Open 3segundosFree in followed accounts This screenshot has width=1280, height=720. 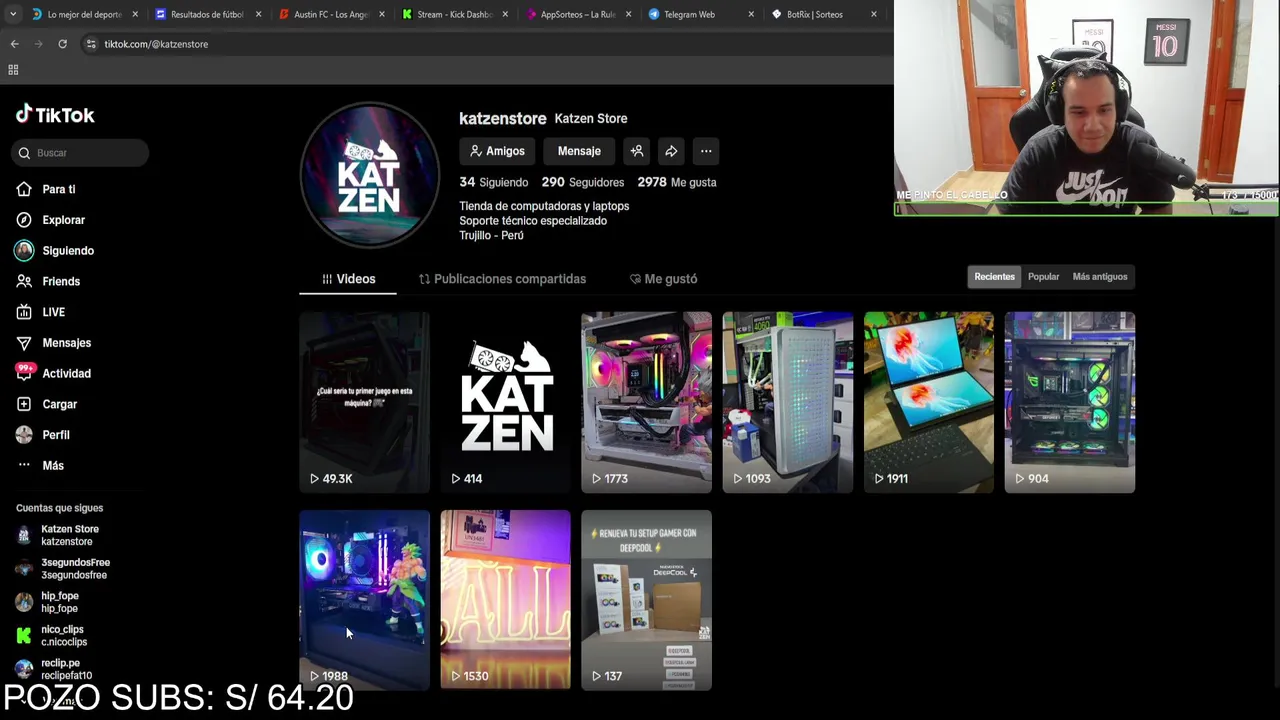tap(62, 569)
